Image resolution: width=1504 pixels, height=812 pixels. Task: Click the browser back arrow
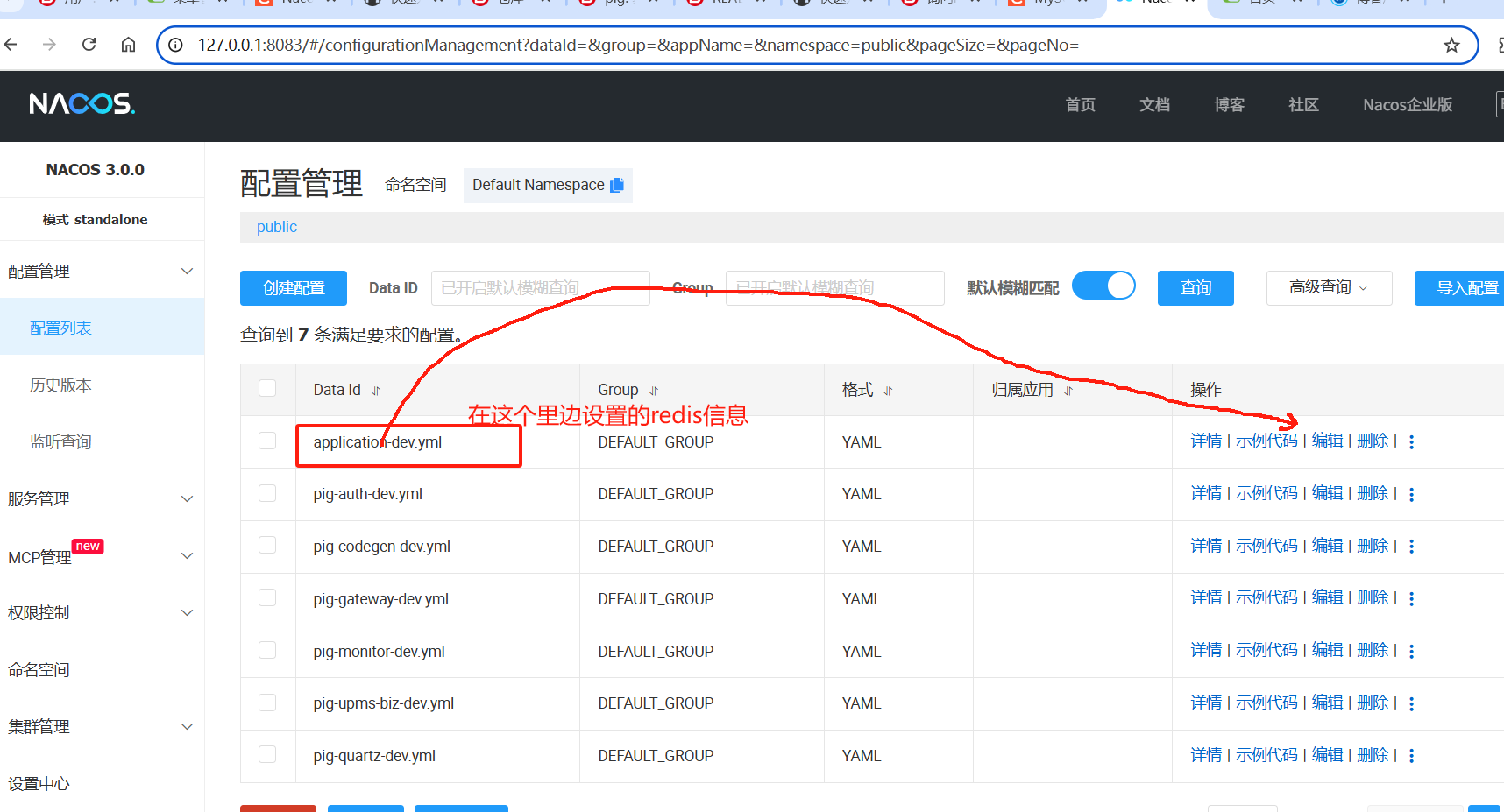click(11, 44)
